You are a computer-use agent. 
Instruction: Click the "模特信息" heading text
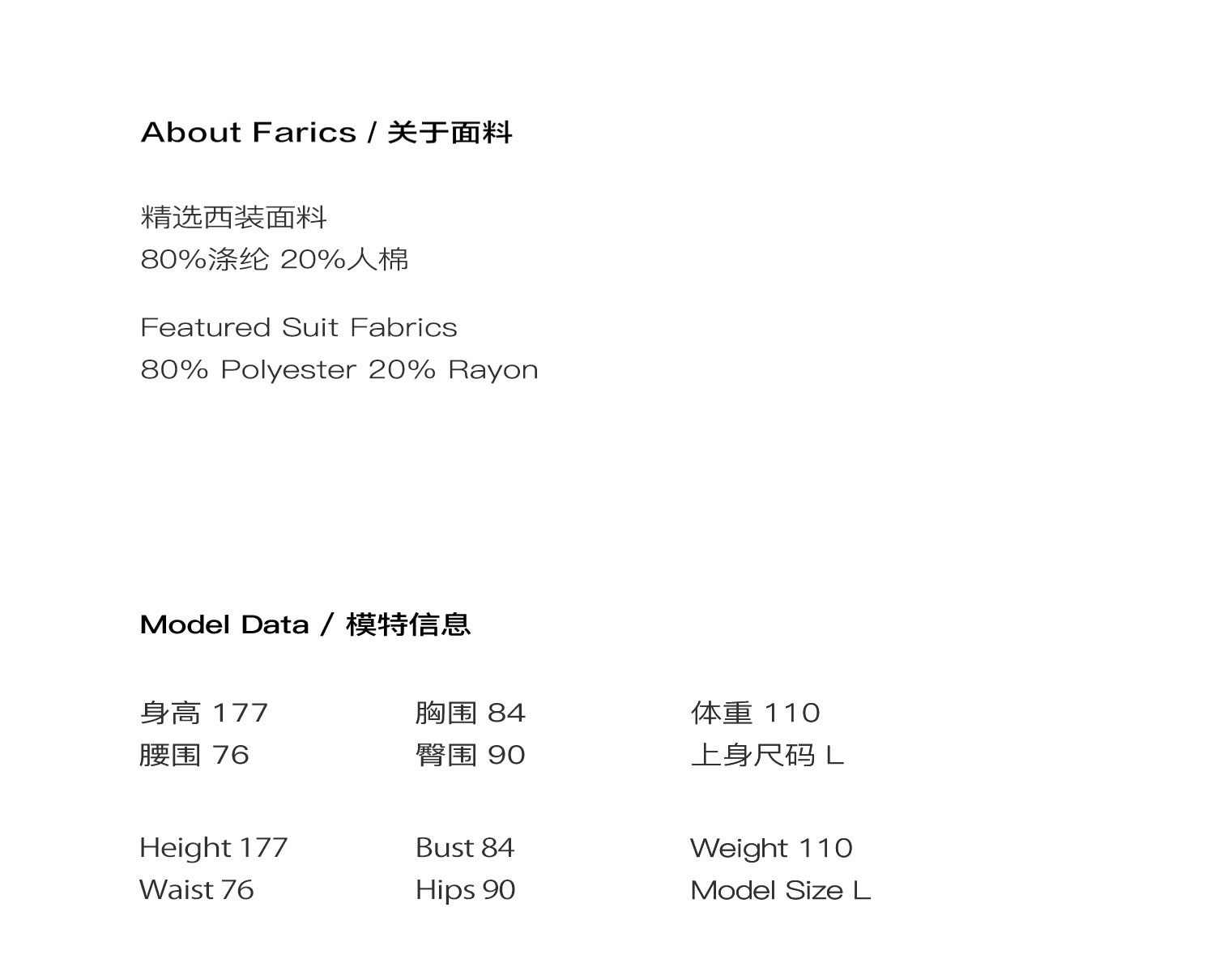pos(407,624)
